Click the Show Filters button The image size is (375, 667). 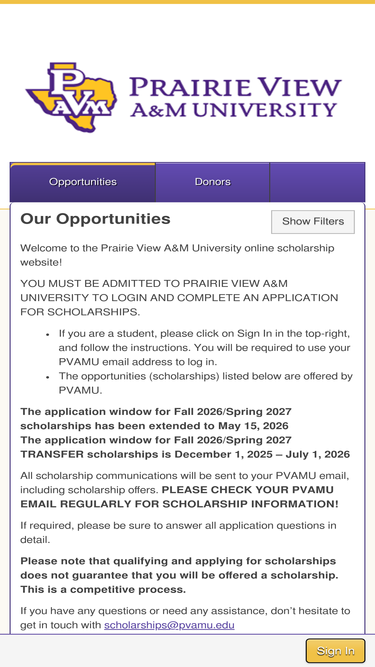click(313, 222)
